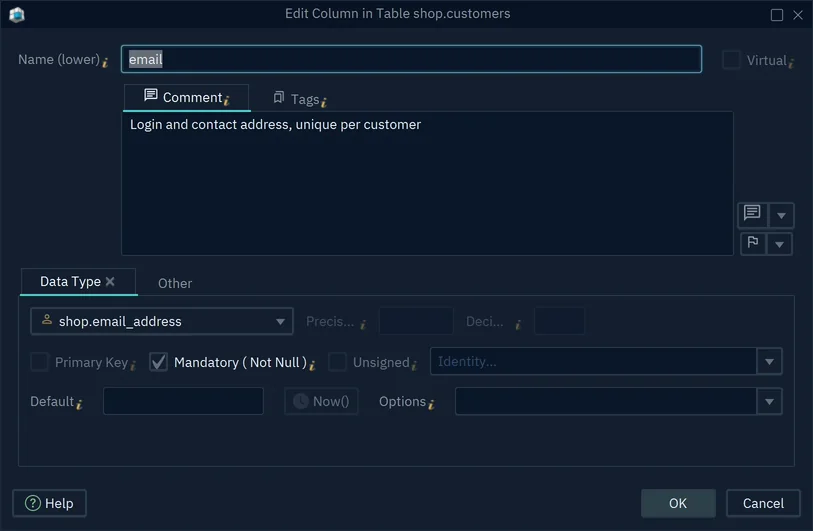This screenshot has width=813, height=531.
Task: Click the info icon next to the Options label
Action: click(431, 404)
